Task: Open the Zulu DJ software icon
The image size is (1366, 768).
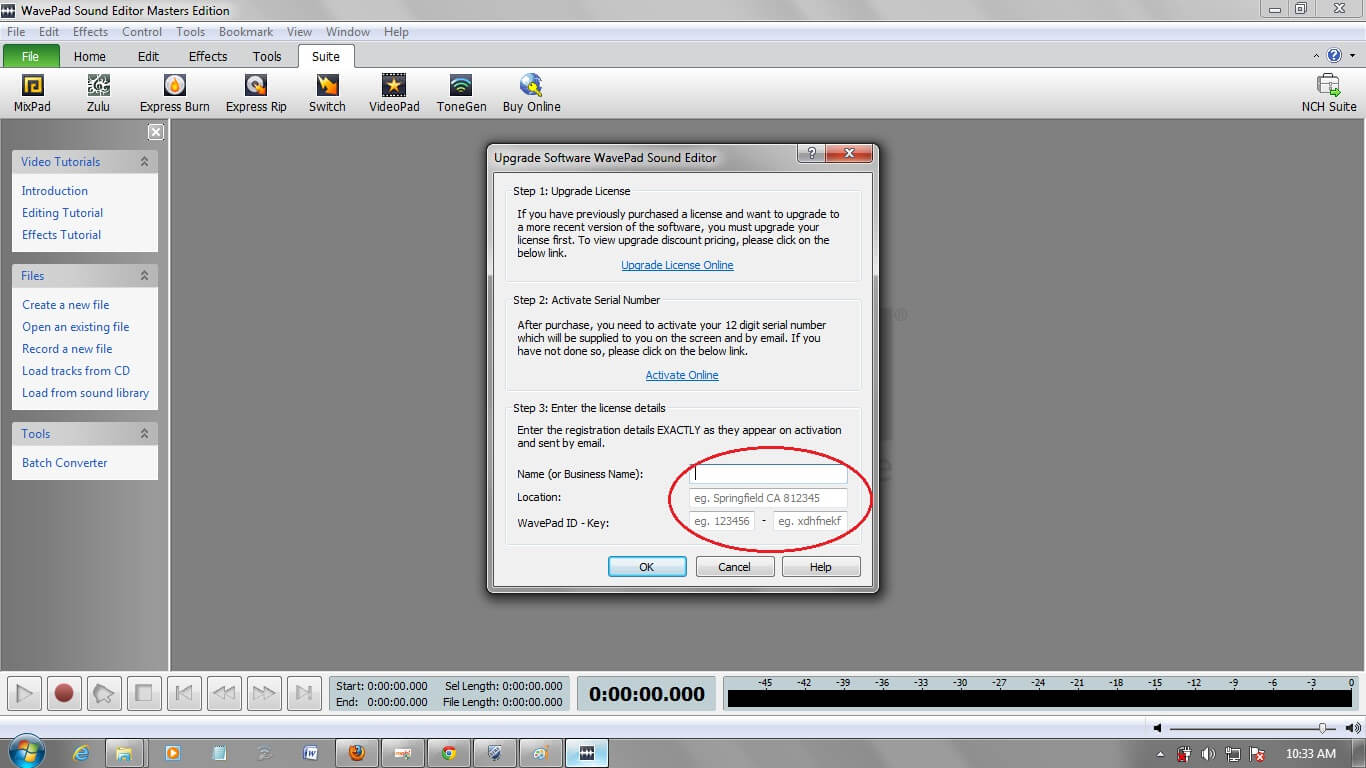Action: 98,93
